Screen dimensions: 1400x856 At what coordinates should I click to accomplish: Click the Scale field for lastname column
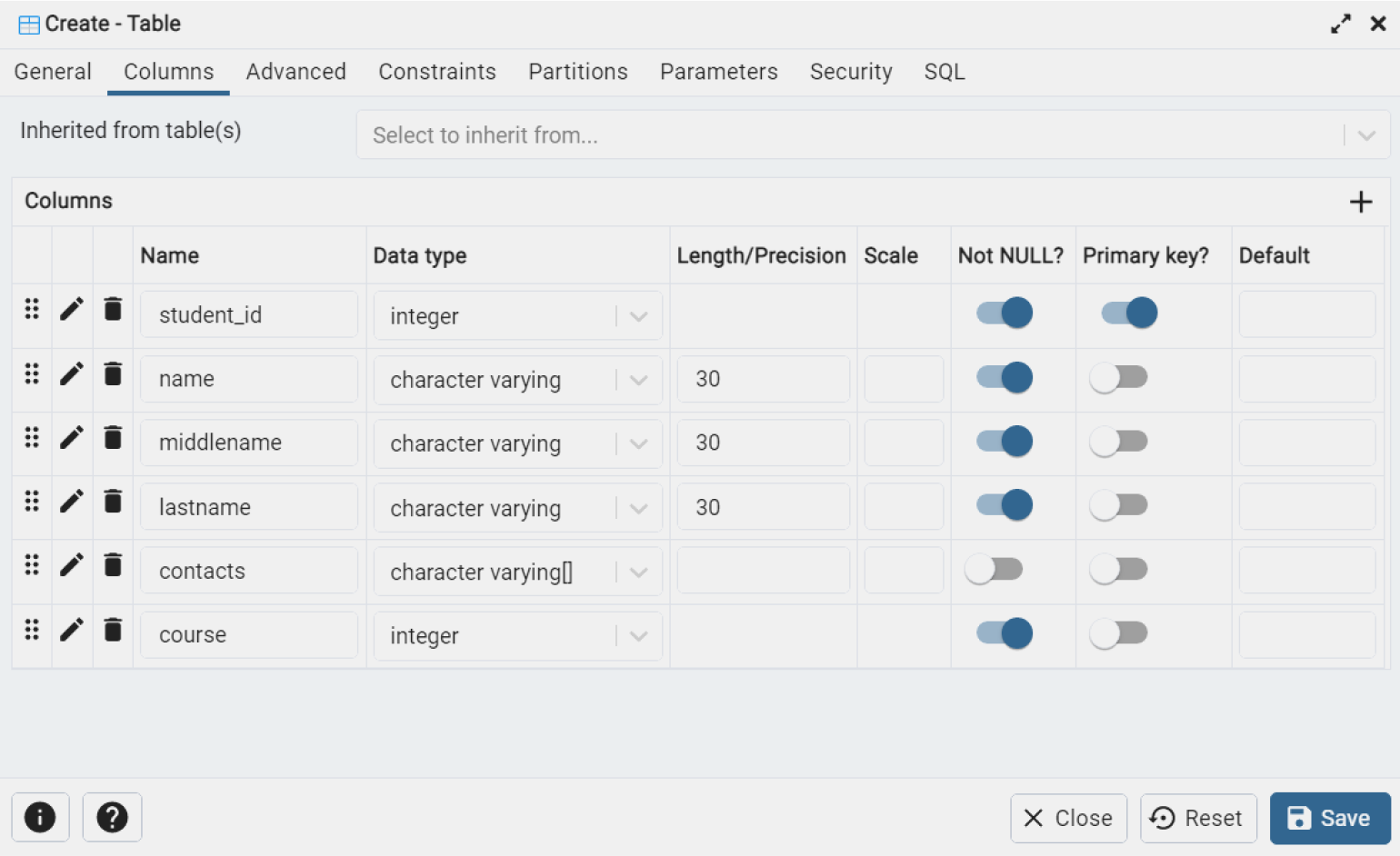(904, 506)
